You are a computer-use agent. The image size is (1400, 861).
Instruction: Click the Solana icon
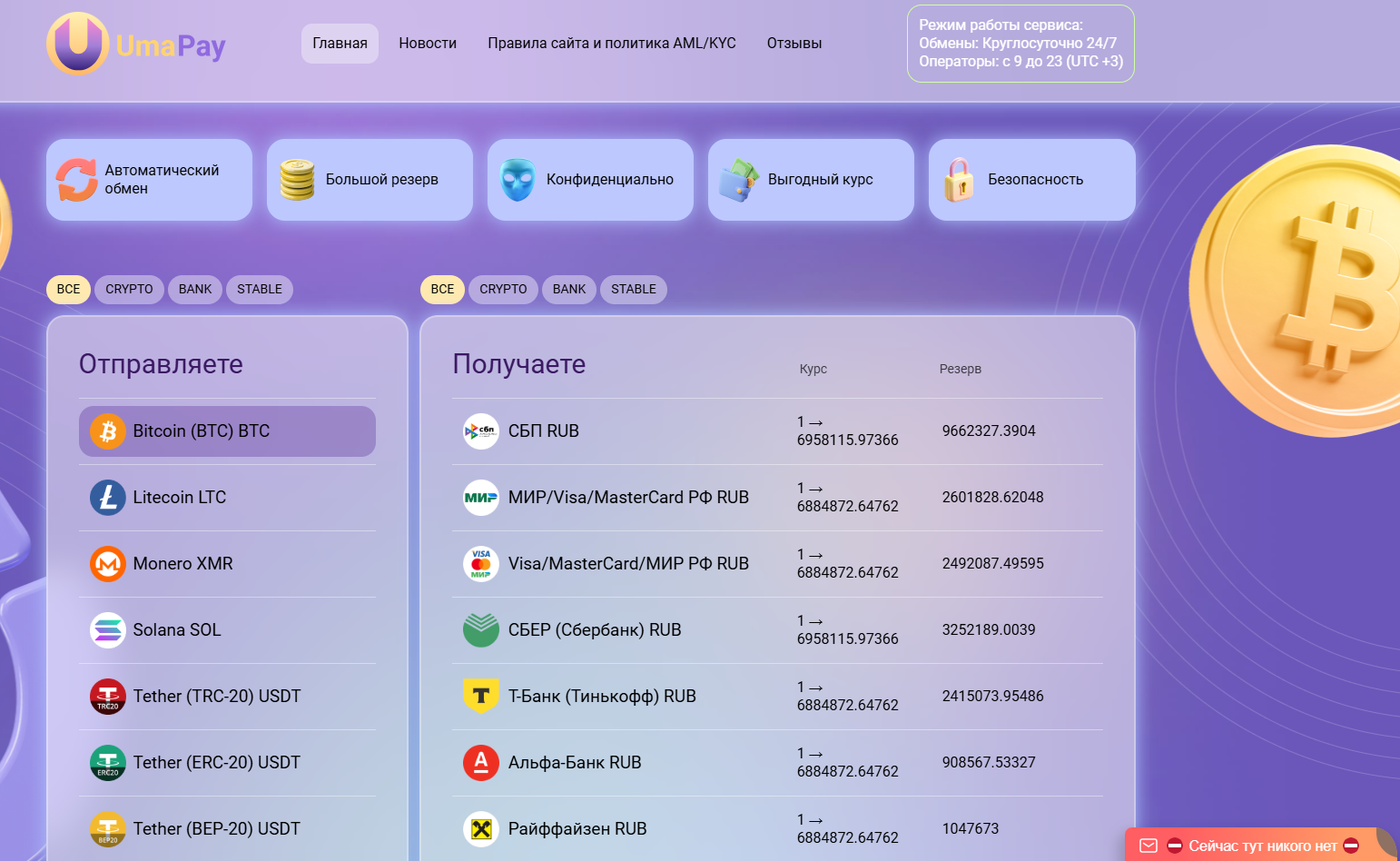coord(108,630)
